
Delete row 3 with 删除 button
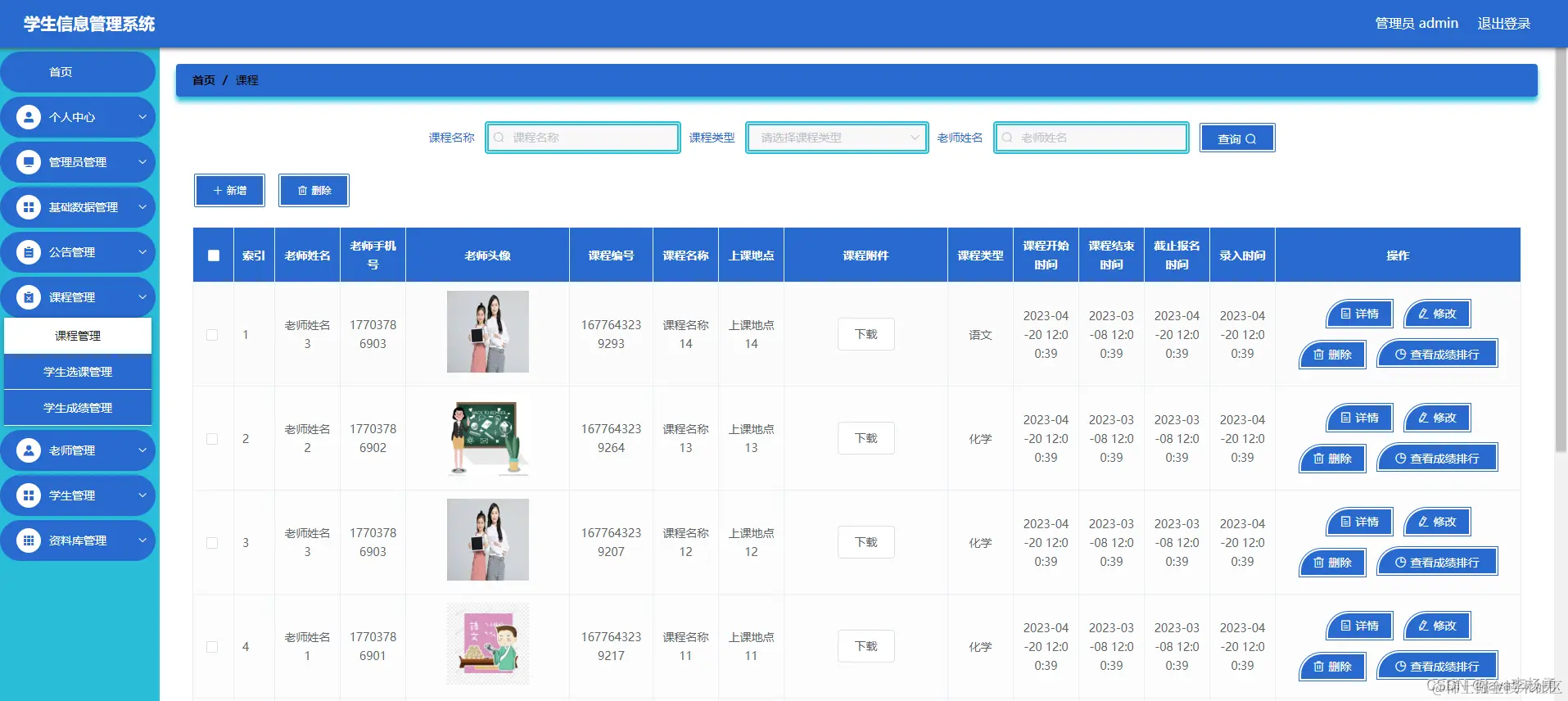pyautogui.click(x=1333, y=563)
